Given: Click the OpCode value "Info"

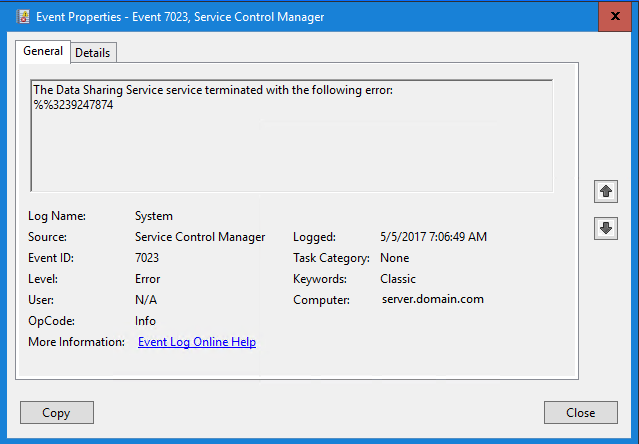Looking at the screenshot, I should coord(145,321).
